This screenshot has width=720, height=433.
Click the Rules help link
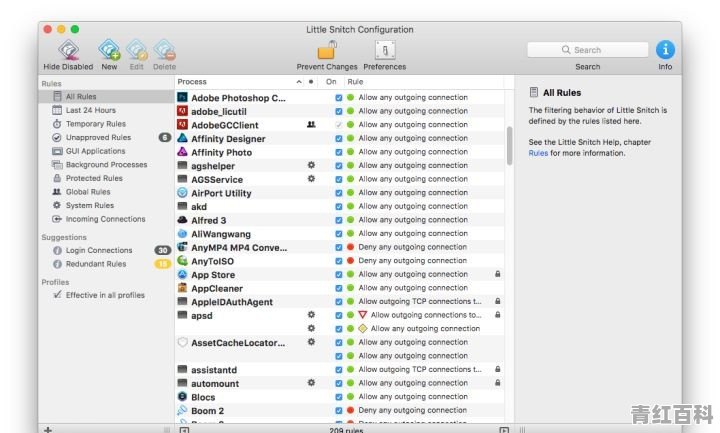[538, 153]
